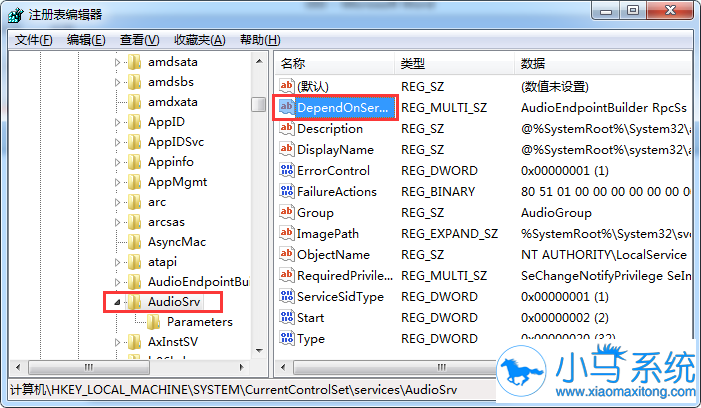Click the arcsas folder icon

coord(135,222)
